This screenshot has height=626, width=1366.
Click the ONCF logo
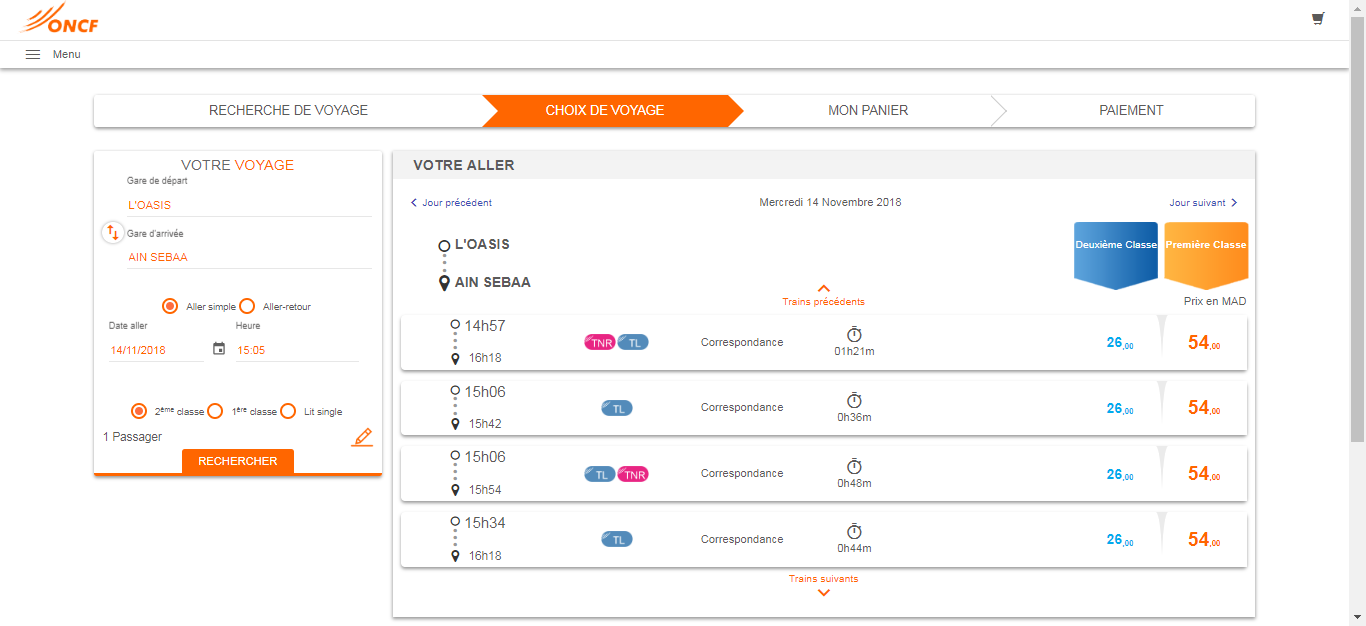[60, 20]
